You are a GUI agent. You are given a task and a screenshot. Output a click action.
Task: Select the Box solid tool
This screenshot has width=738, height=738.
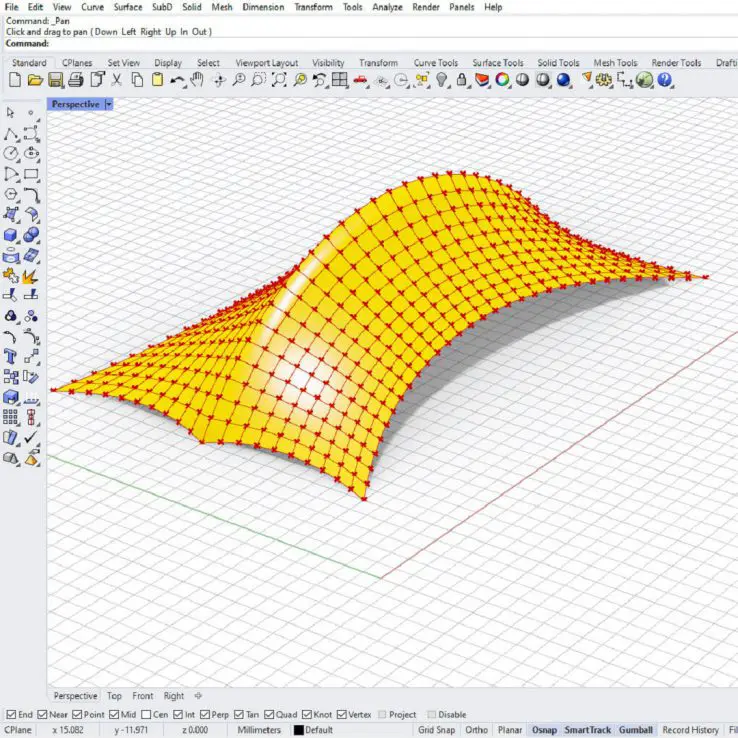pos(11,235)
